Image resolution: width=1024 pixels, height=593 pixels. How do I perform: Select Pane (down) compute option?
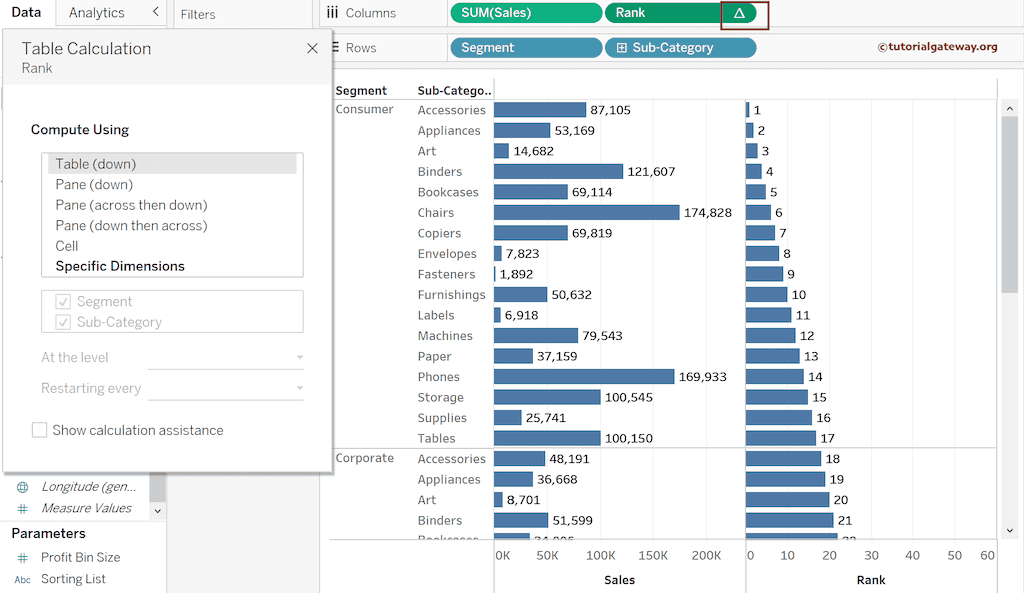click(x=94, y=185)
